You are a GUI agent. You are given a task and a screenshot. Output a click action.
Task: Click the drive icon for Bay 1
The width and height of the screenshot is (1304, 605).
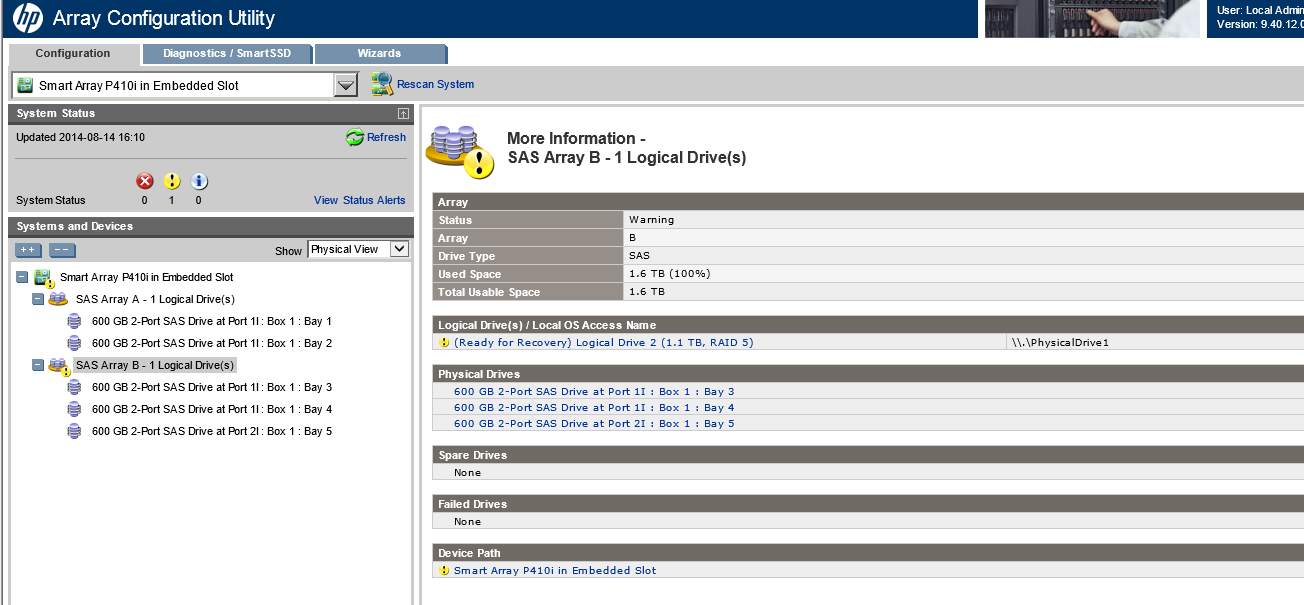click(74, 321)
